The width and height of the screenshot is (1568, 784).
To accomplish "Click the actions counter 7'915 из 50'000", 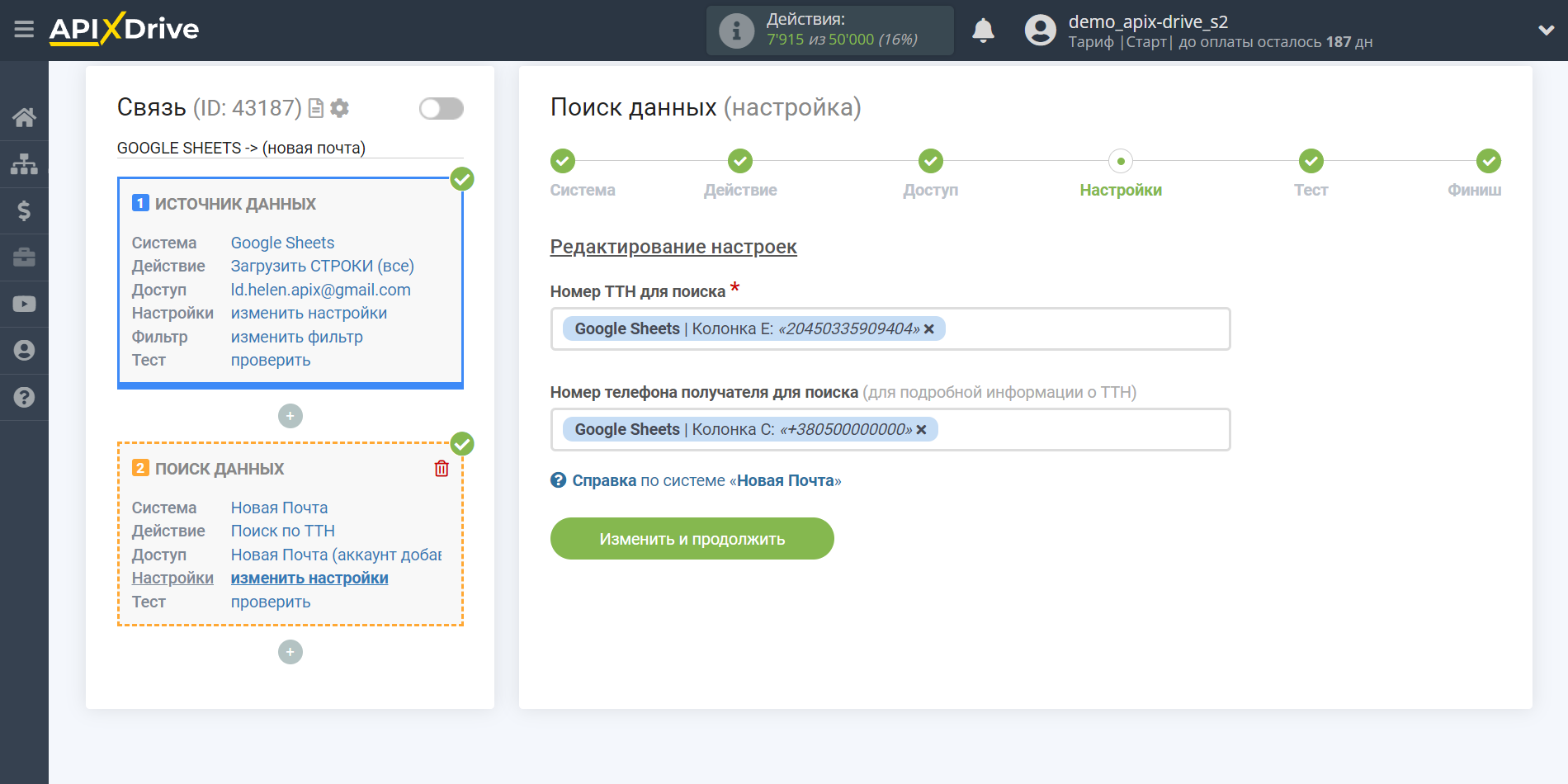I will 841,40.
